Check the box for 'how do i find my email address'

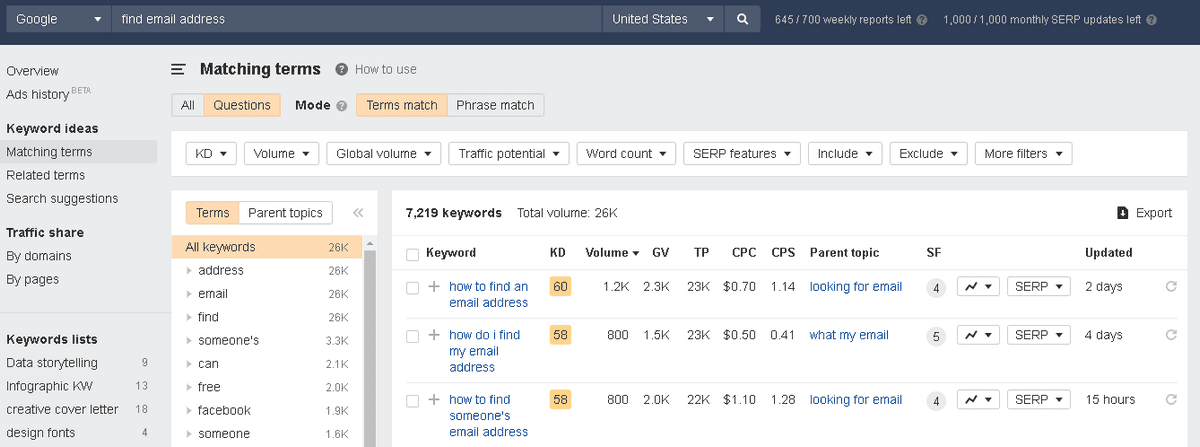pyautogui.click(x=412, y=336)
